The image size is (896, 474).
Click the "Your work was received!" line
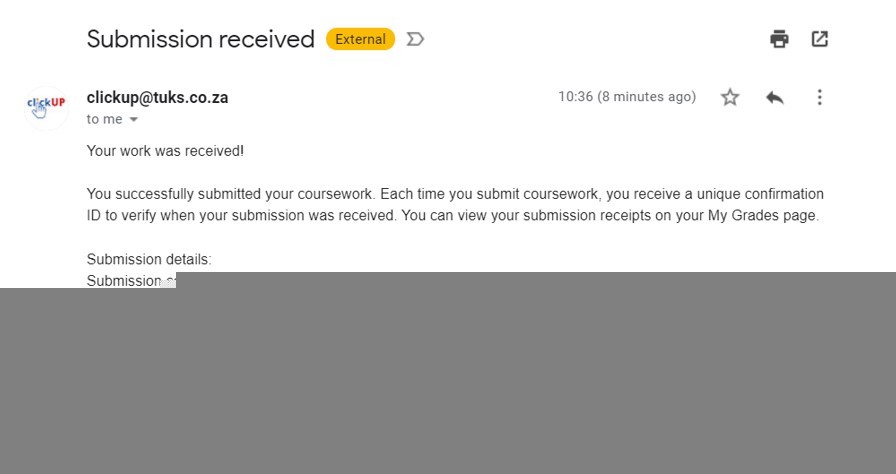pos(165,151)
